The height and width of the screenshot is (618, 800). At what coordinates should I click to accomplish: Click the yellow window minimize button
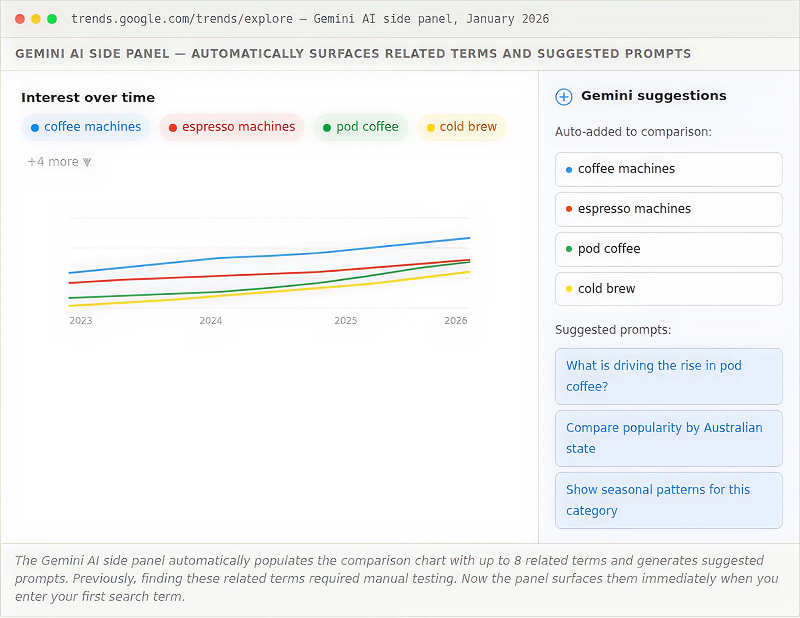pos(36,19)
